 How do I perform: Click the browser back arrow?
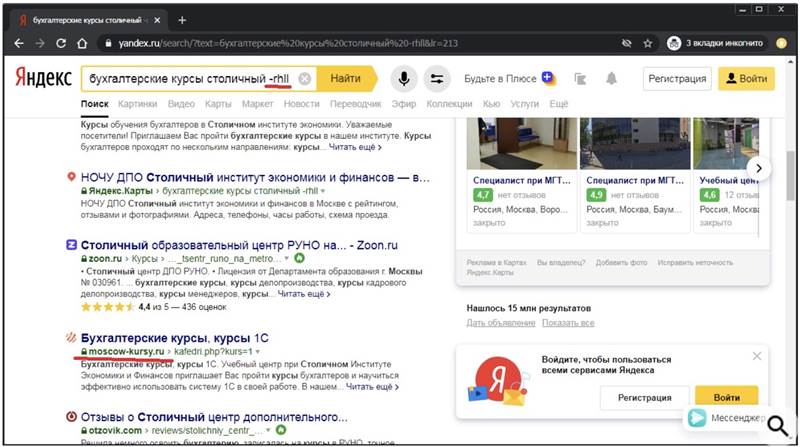tap(19, 43)
